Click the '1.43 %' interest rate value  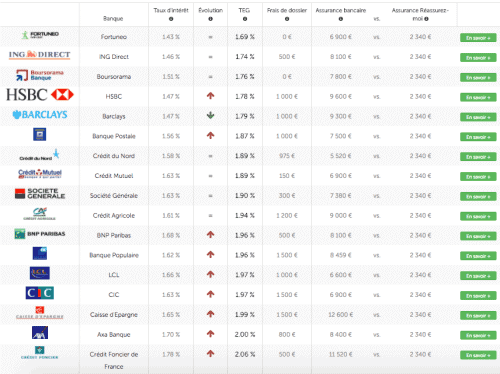click(x=171, y=37)
